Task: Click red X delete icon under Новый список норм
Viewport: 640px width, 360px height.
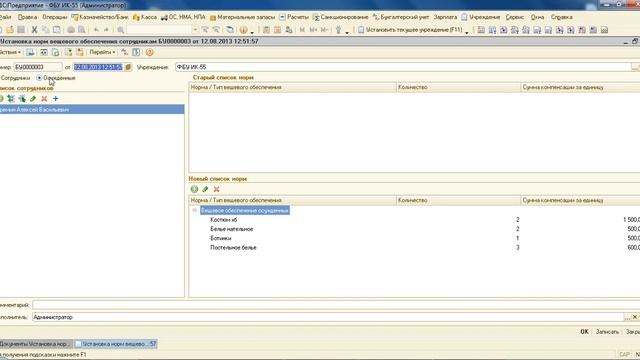Action: [217, 189]
